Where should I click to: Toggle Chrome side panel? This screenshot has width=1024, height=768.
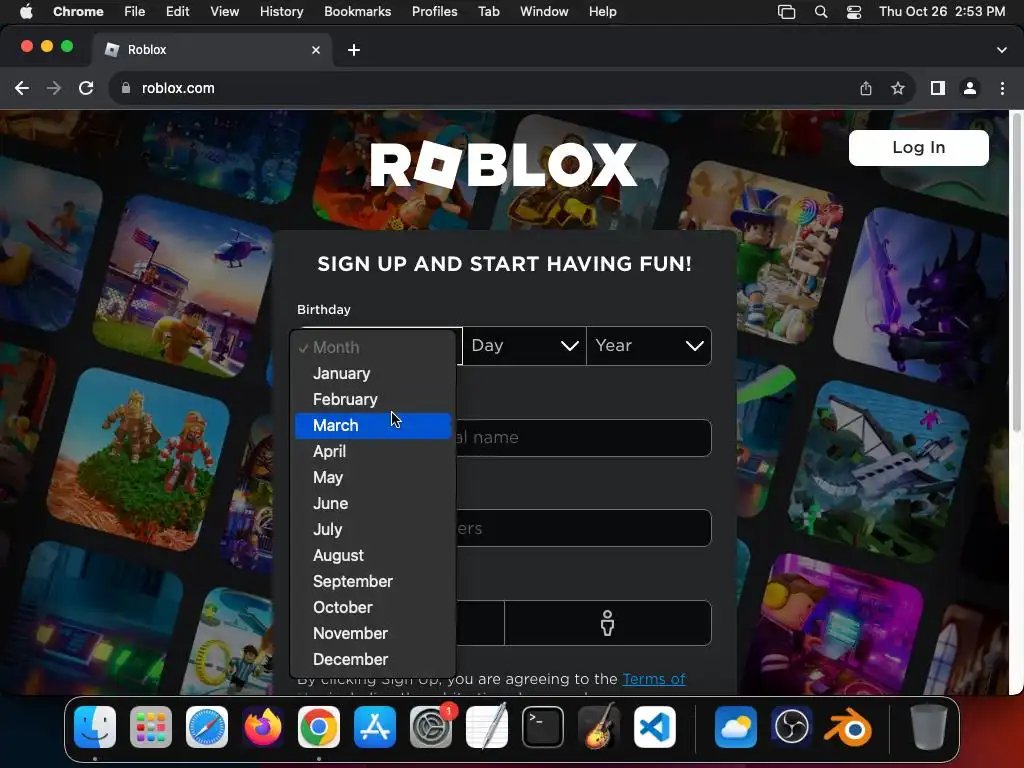pyautogui.click(x=938, y=88)
